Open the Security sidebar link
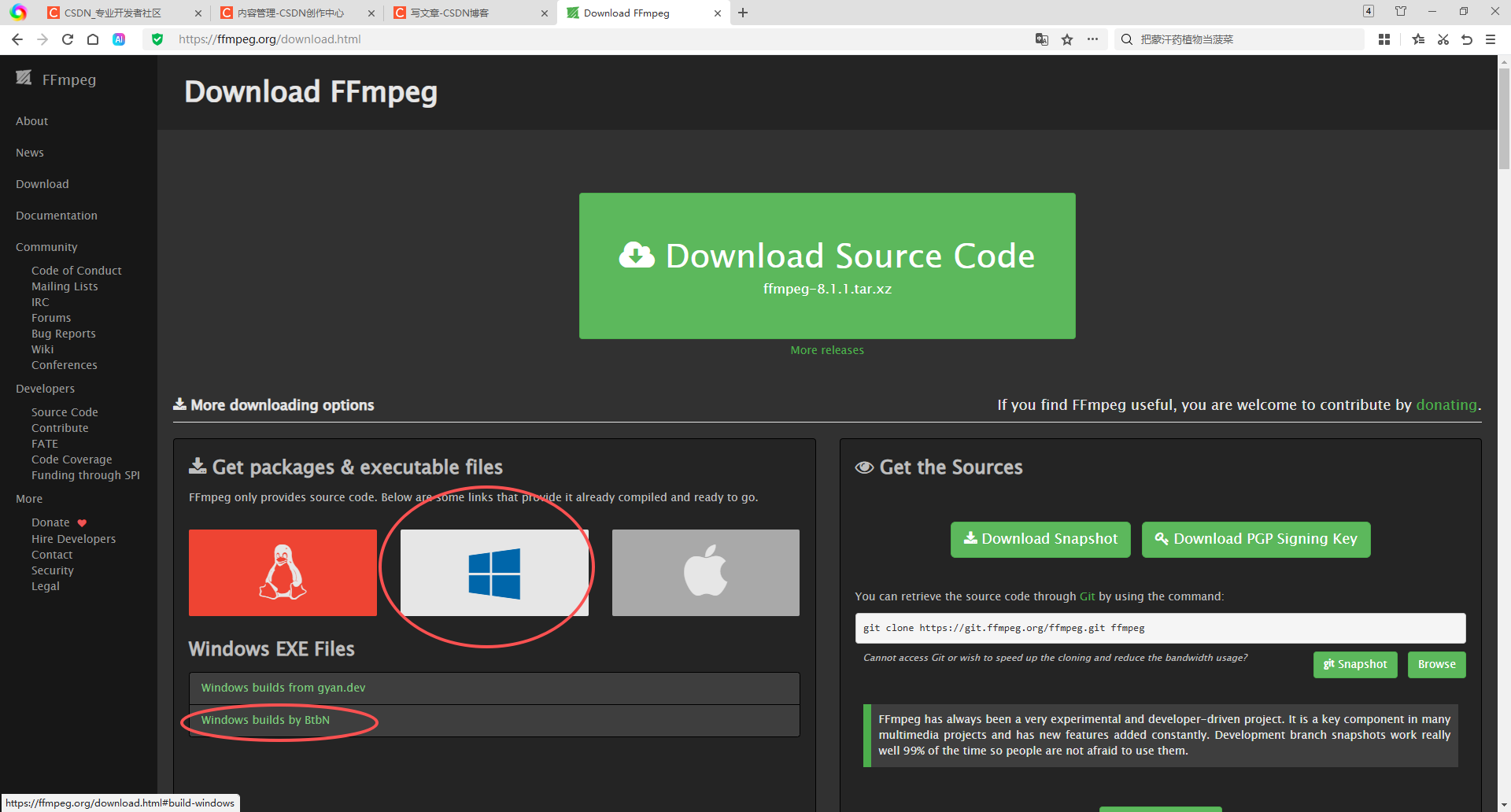The height and width of the screenshot is (812, 1511). (53, 570)
